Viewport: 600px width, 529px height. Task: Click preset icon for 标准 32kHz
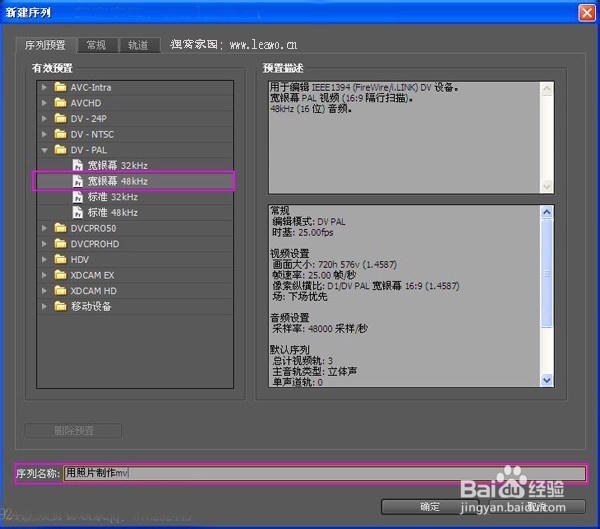tap(78, 197)
